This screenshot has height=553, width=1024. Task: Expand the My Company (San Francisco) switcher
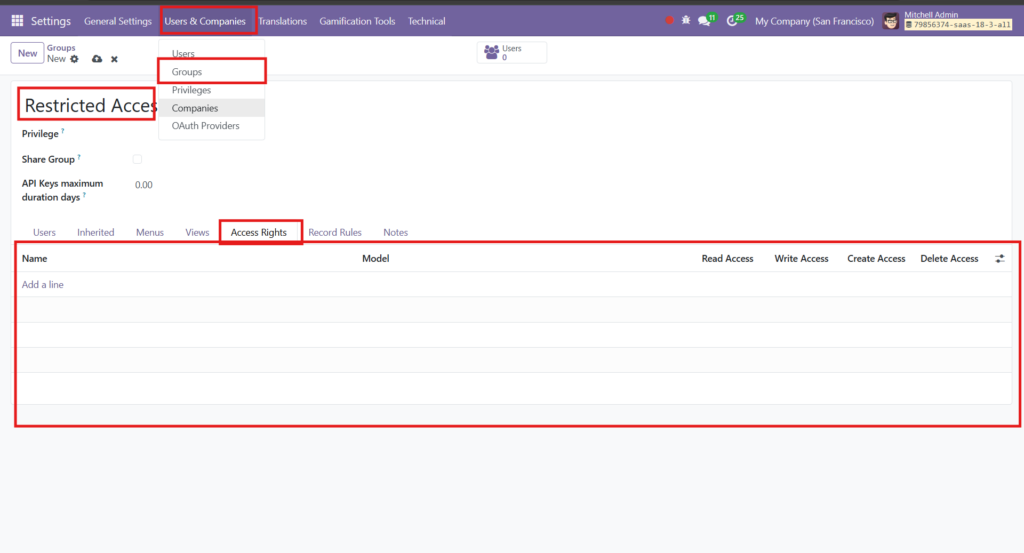814,21
